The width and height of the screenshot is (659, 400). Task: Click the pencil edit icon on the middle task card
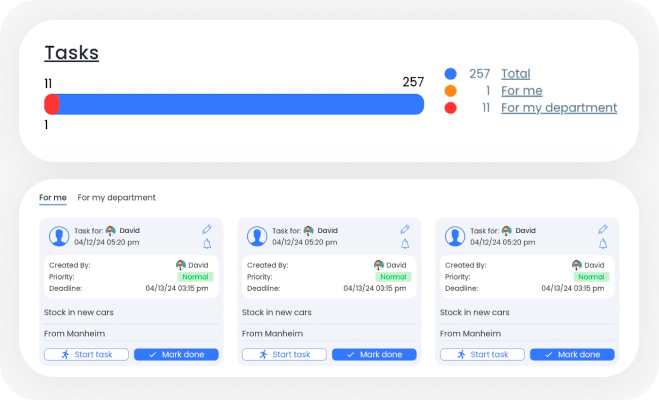(405, 229)
